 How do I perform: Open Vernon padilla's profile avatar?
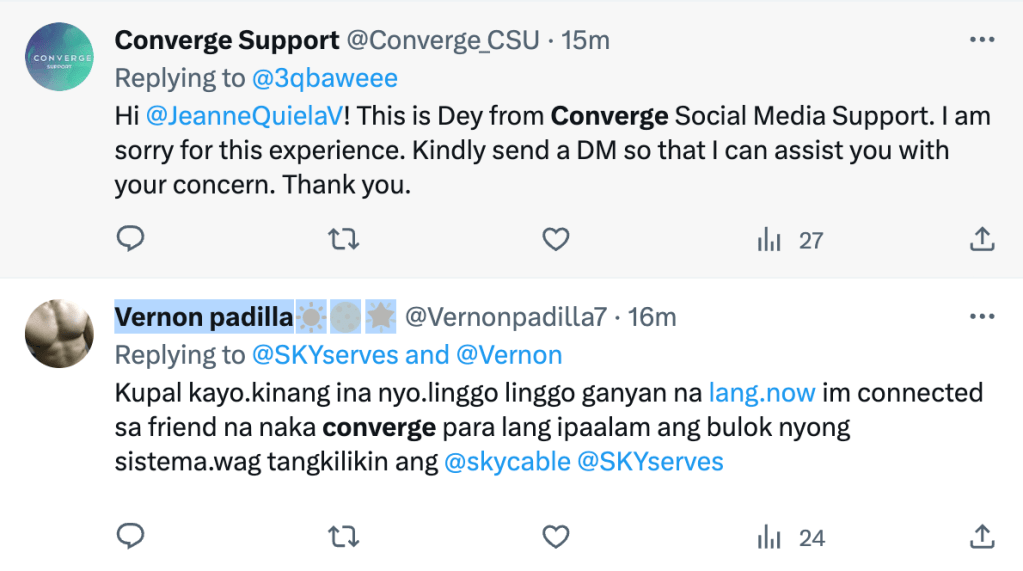60,335
